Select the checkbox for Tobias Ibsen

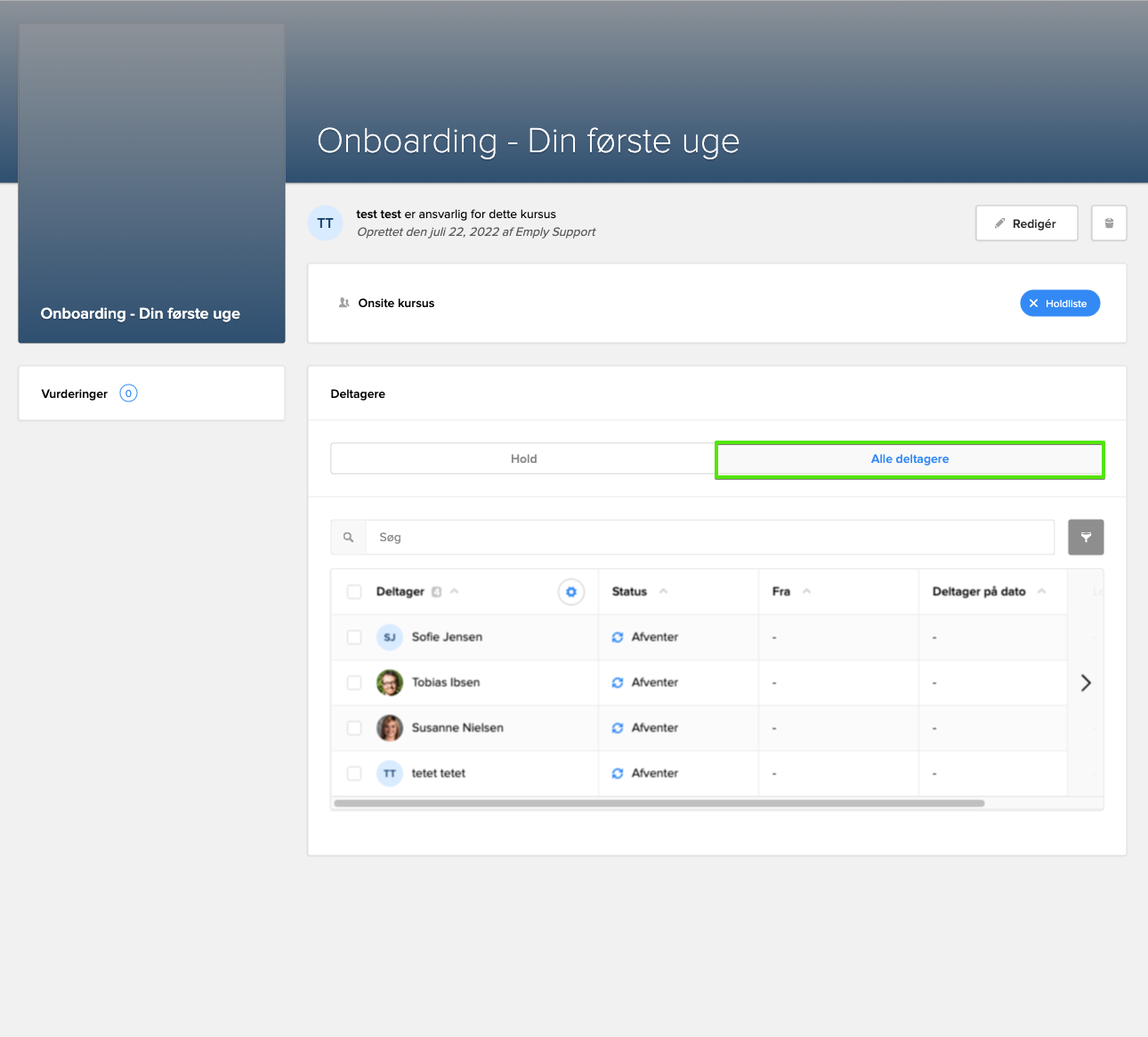click(354, 683)
